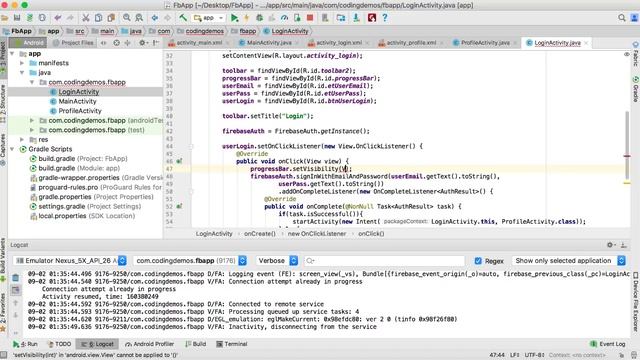
Task: Click the onCreate() breadcrumb below editor
Action: [260, 234]
